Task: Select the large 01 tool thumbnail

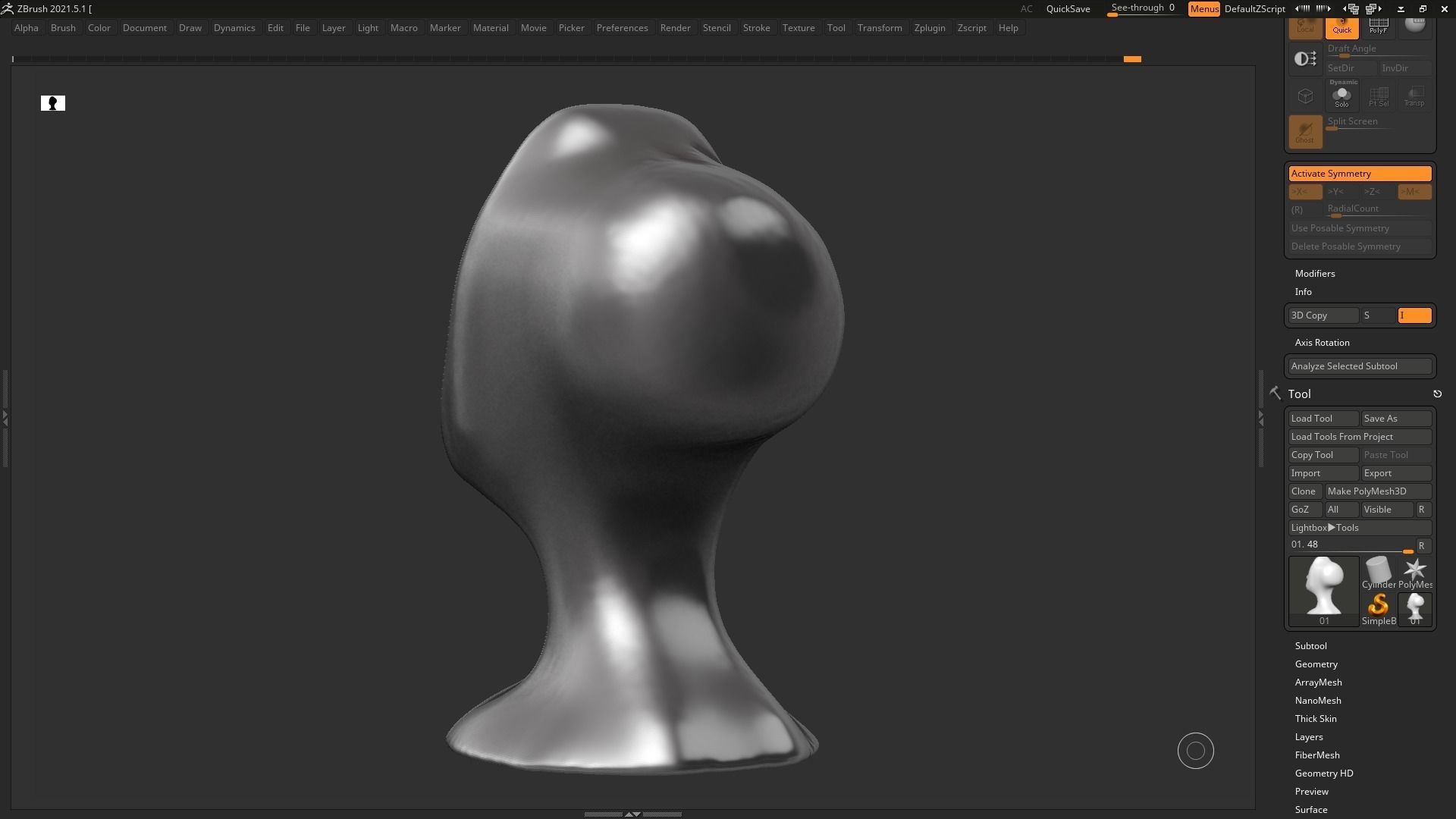Action: click(x=1323, y=591)
